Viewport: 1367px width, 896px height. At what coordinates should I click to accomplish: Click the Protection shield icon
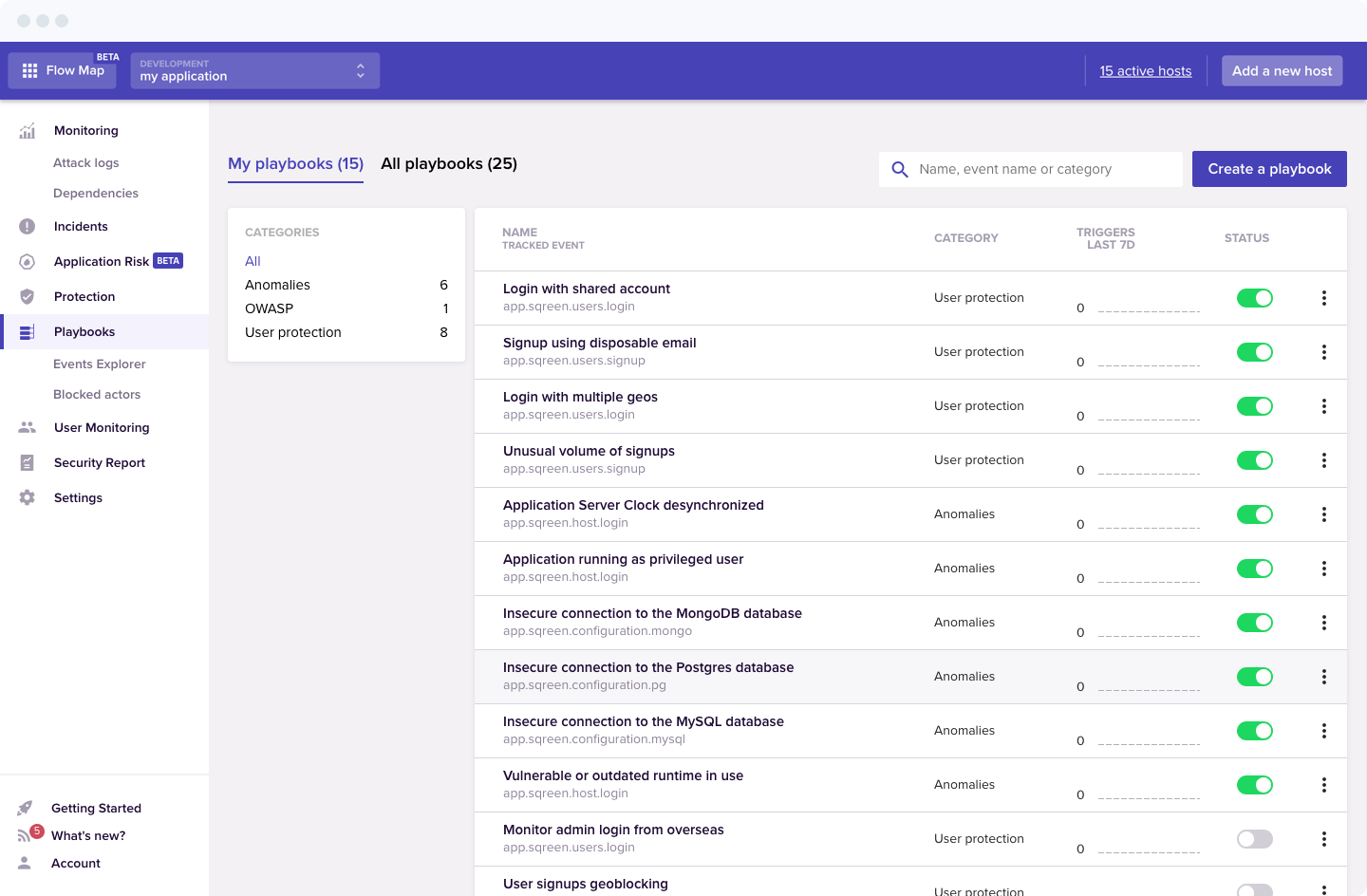[x=28, y=297]
